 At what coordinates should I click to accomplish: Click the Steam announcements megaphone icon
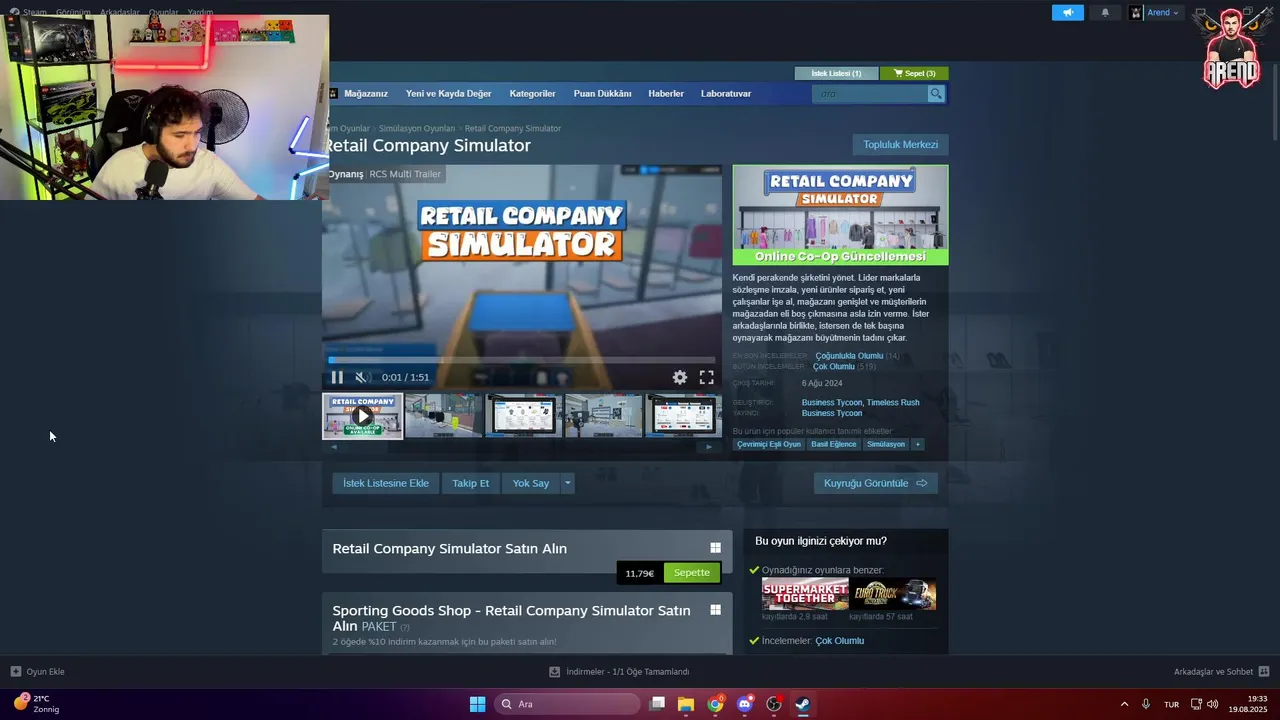click(1068, 12)
